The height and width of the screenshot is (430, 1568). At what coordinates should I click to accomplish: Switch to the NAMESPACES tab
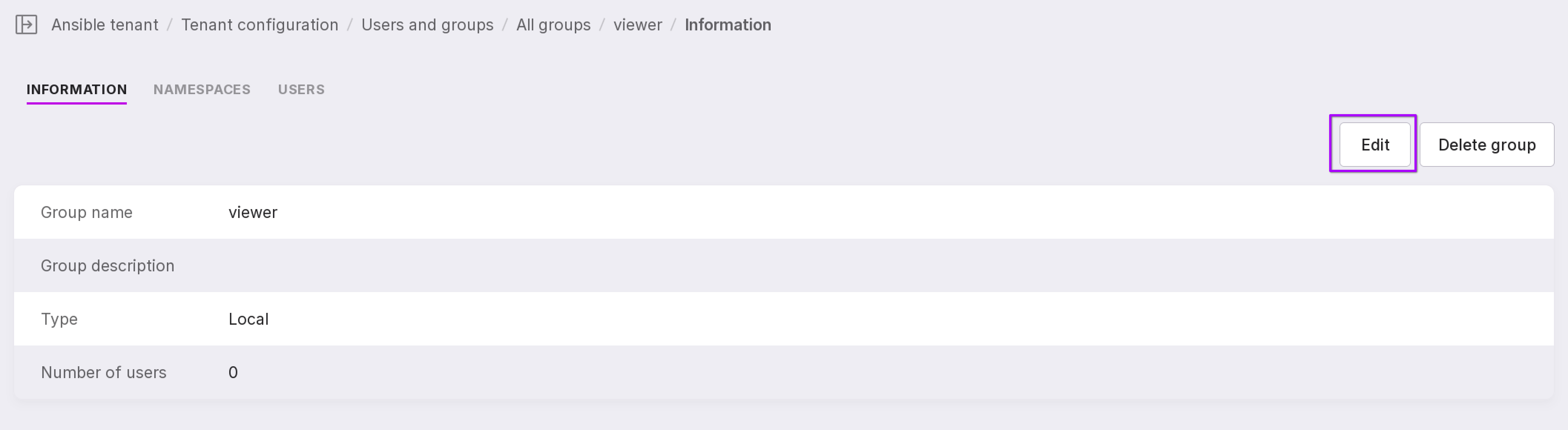pyautogui.click(x=201, y=89)
